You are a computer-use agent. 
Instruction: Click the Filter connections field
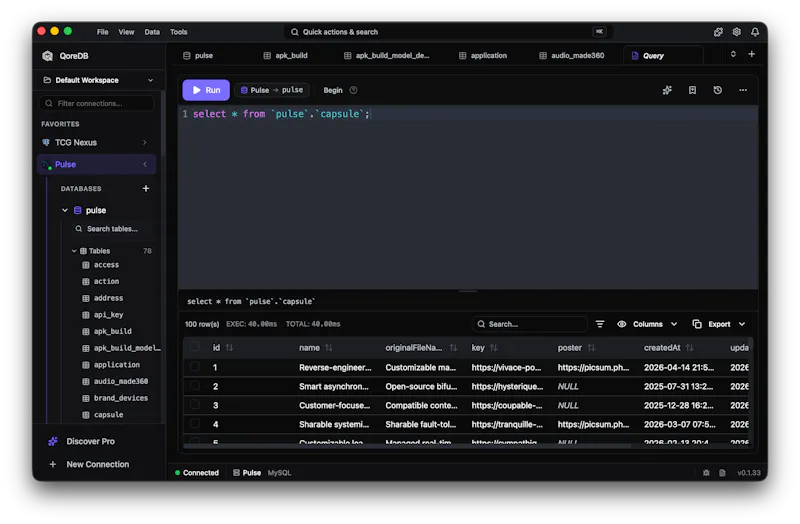coord(97,104)
